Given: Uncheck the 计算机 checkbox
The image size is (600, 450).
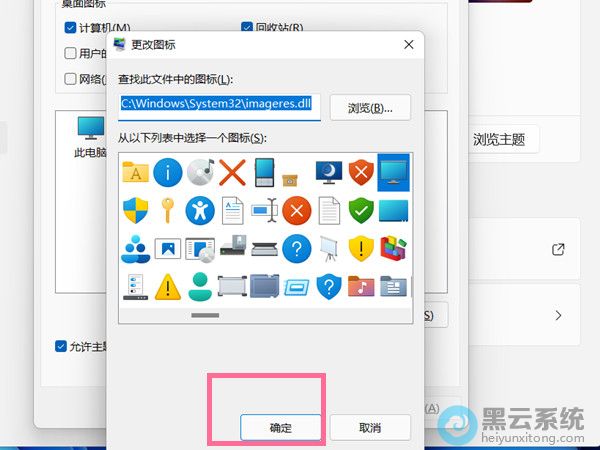Looking at the screenshot, I should pyautogui.click(x=71, y=27).
